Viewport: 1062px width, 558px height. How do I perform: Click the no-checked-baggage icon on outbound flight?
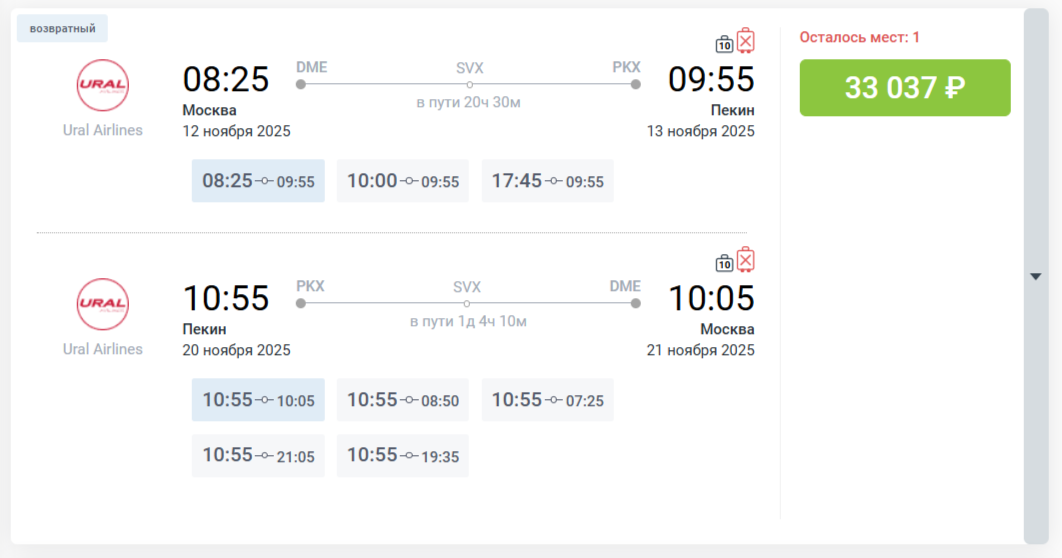pos(746,40)
